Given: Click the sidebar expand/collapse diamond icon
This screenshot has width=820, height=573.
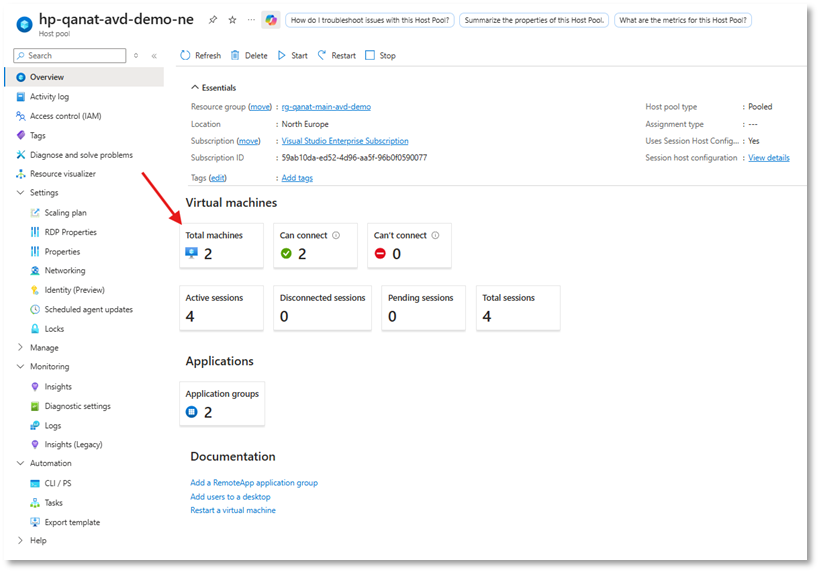Looking at the screenshot, I should (x=136, y=55).
